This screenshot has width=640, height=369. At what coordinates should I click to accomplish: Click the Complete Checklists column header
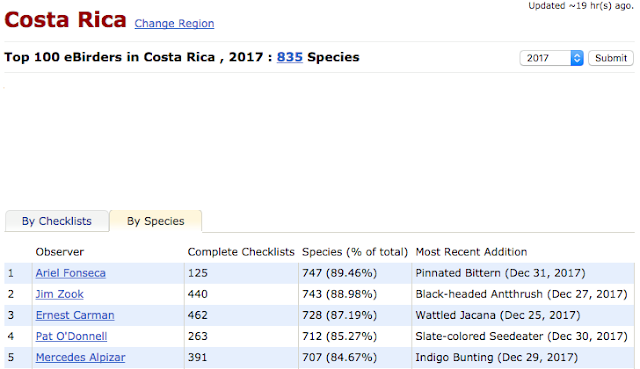(241, 252)
